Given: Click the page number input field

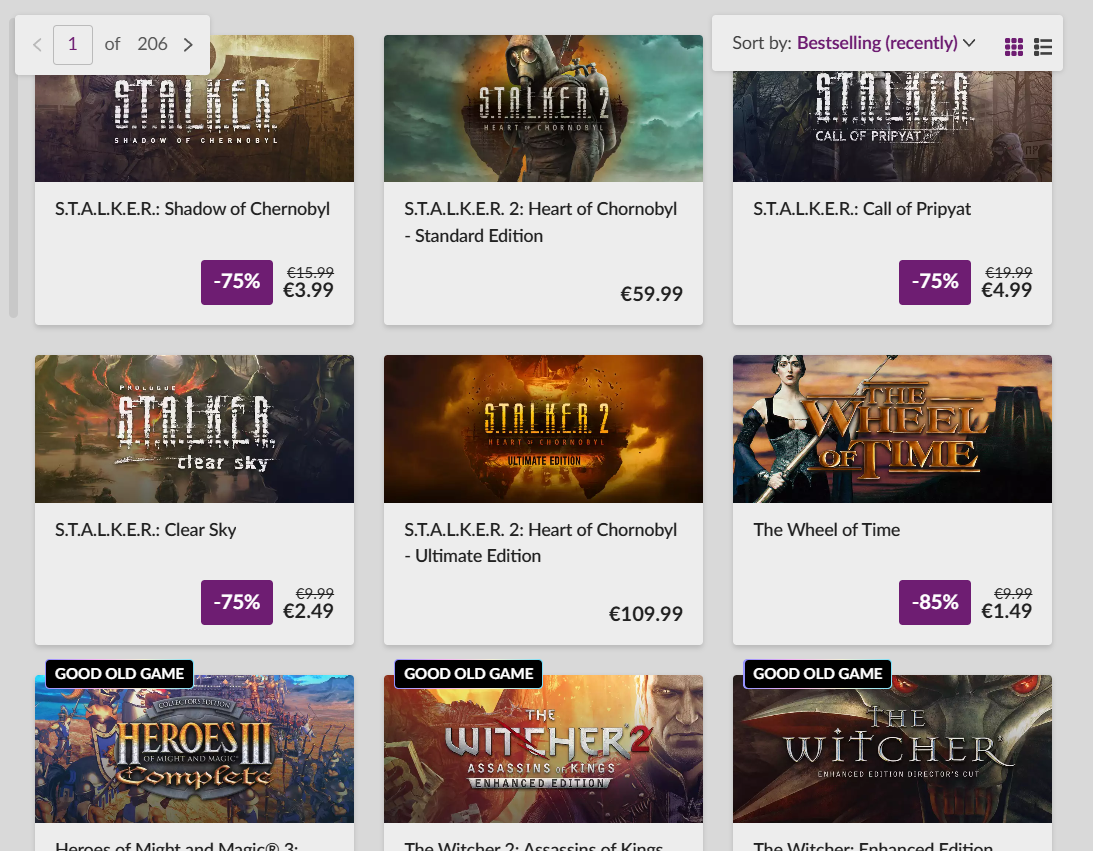Looking at the screenshot, I should [x=73, y=44].
